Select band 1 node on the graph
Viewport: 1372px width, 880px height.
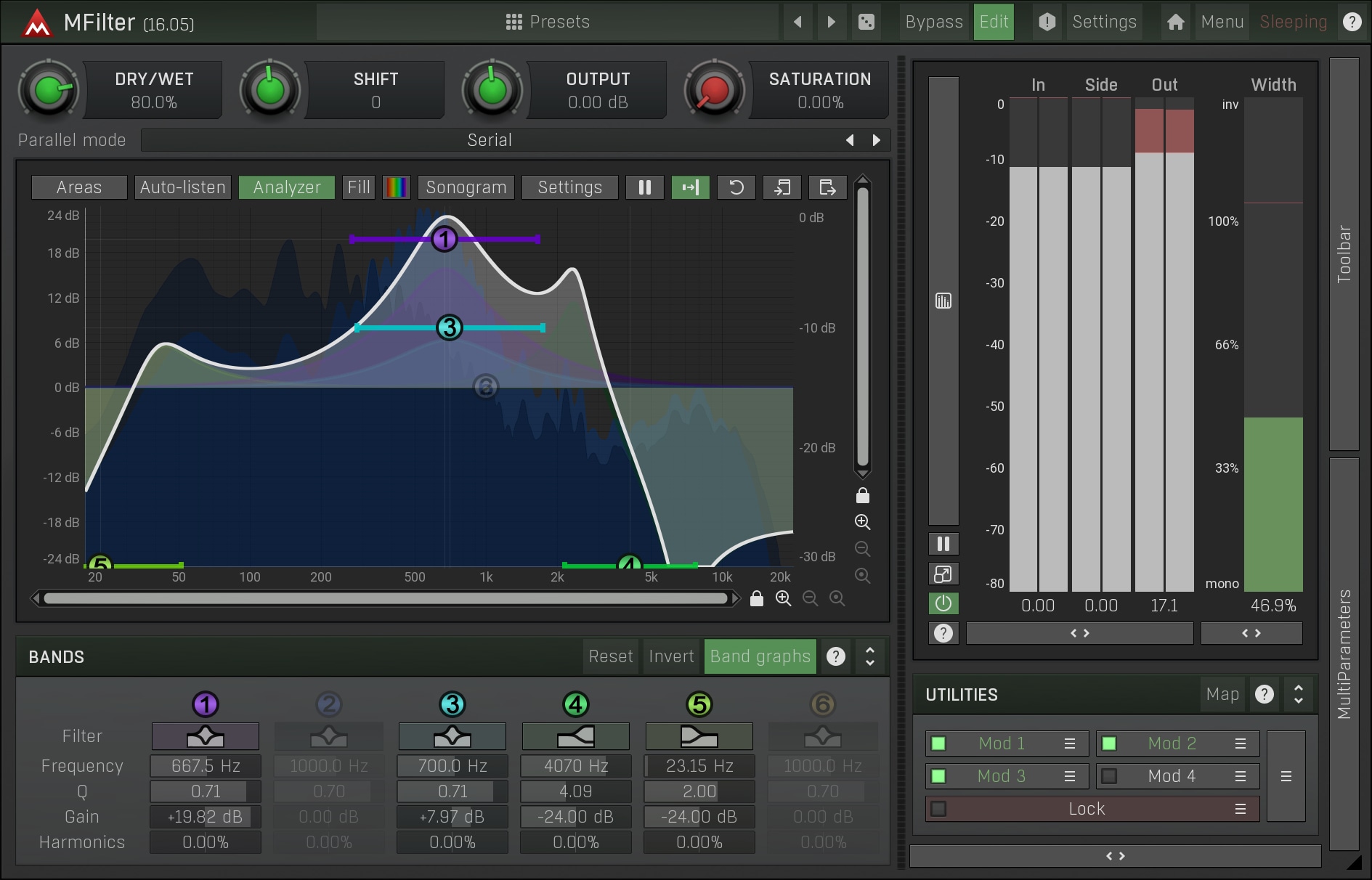click(445, 239)
